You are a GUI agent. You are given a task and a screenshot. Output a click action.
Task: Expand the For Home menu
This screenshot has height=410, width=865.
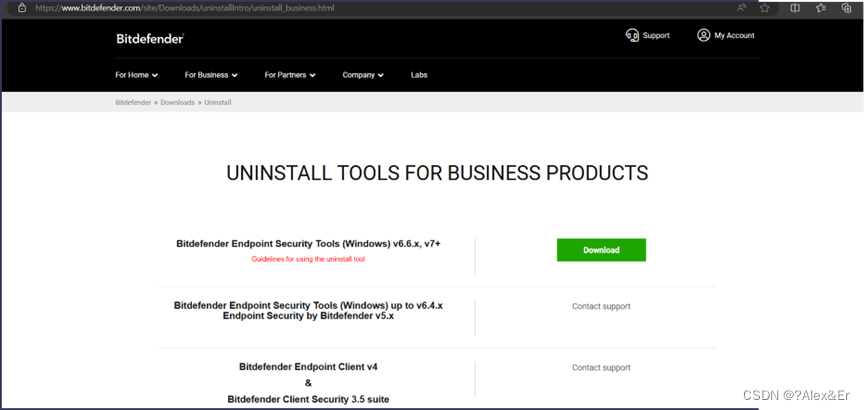click(x=136, y=75)
